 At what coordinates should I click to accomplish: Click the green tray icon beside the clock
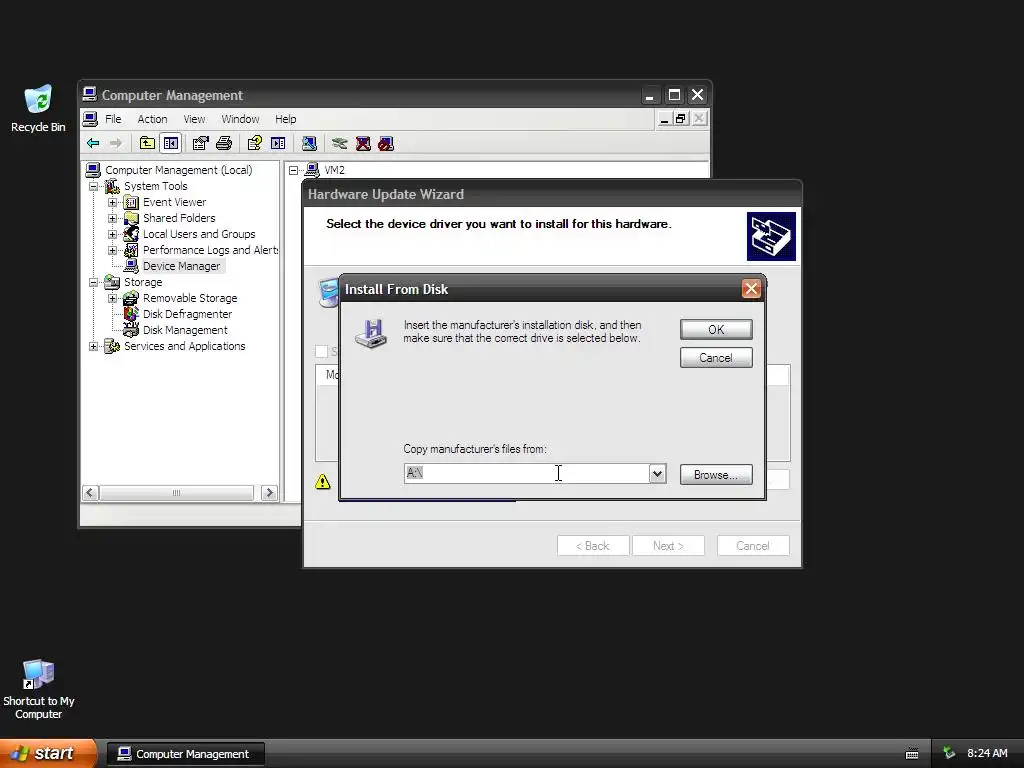[x=949, y=754]
